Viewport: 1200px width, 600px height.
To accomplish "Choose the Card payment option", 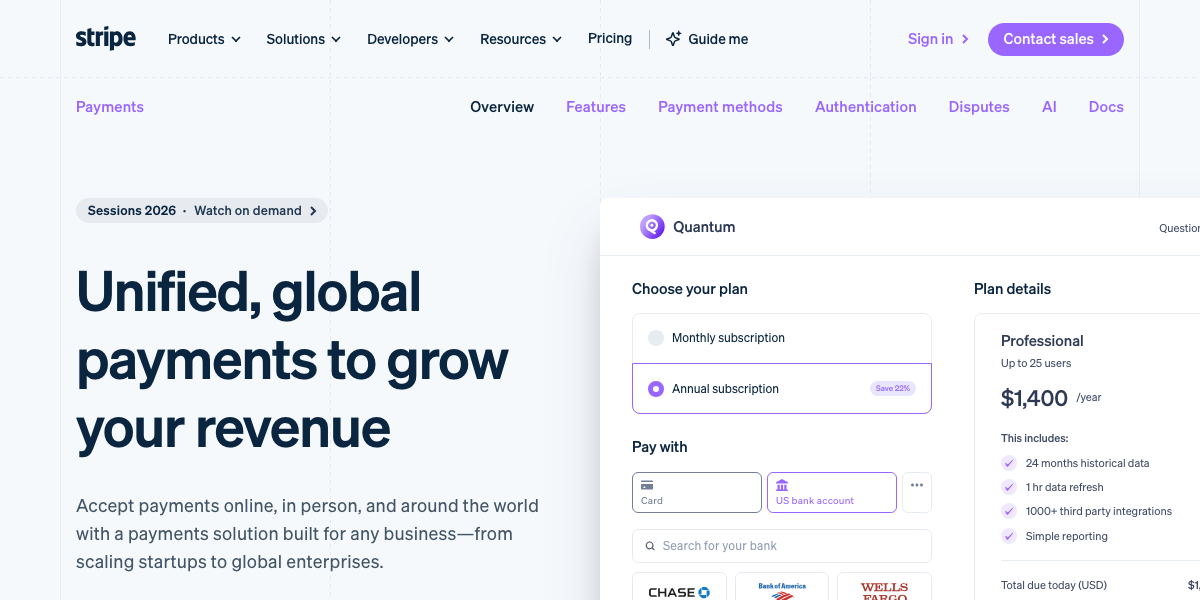I will point(697,492).
